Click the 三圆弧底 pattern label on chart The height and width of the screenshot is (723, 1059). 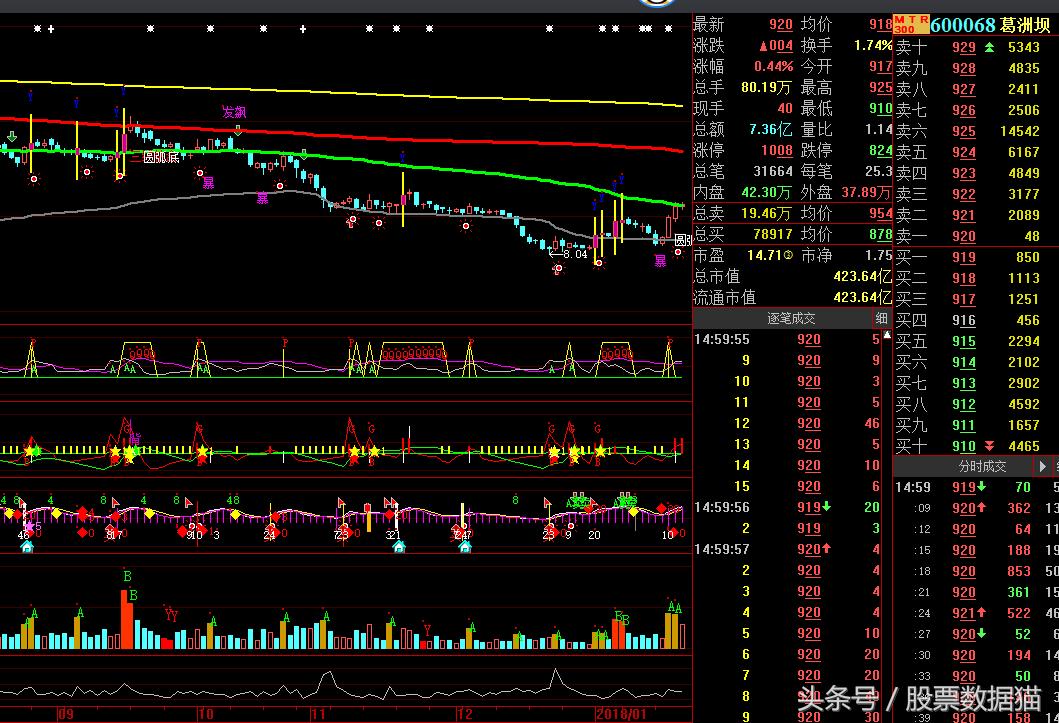click(155, 157)
